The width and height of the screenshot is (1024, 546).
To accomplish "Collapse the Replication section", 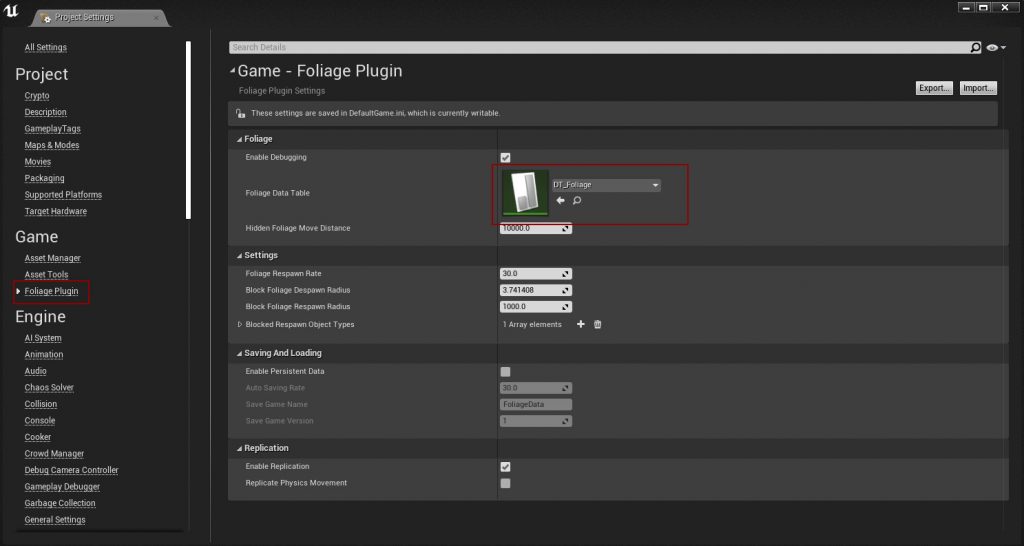I will tap(239, 448).
